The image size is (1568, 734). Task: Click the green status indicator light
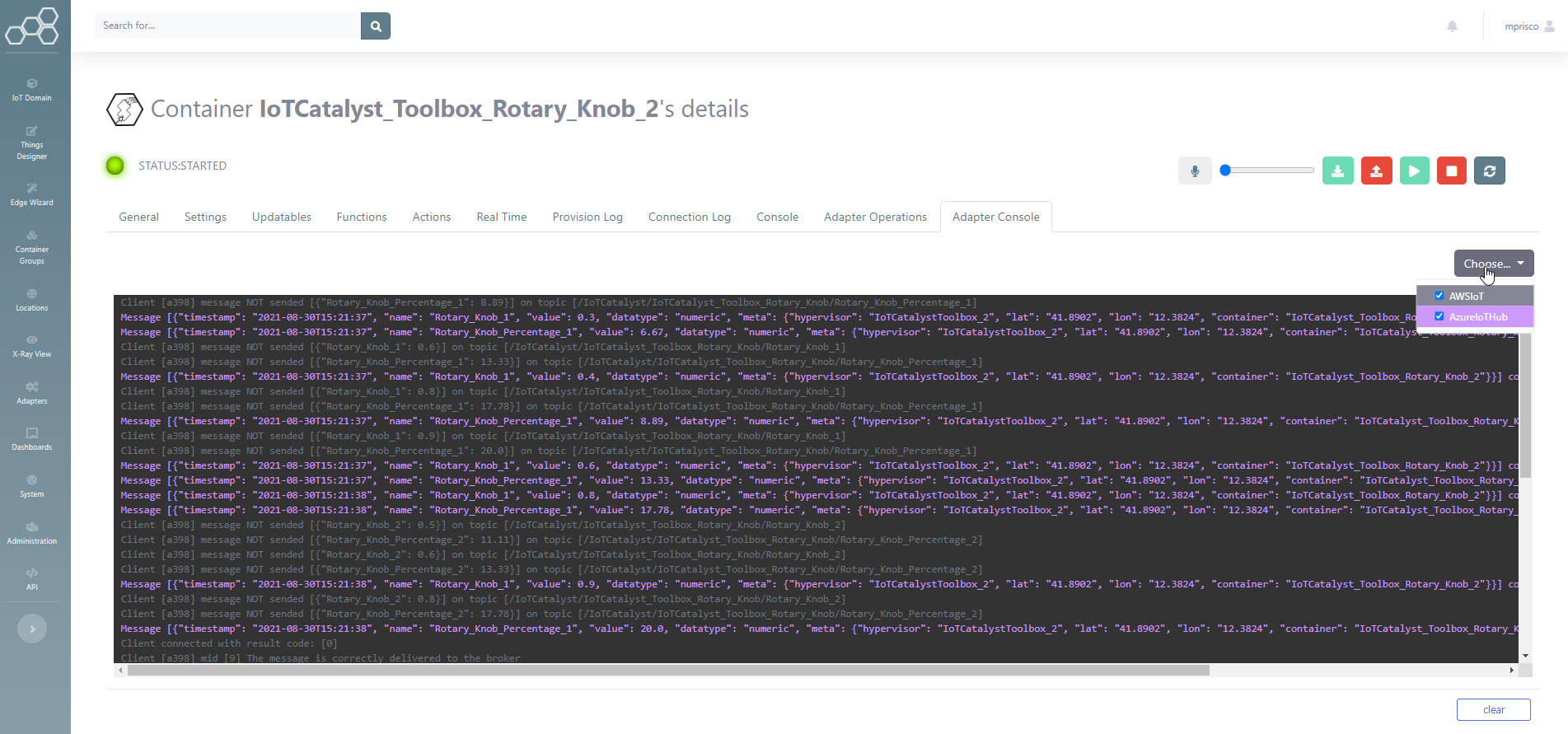pyautogui.click(x=115, y=166)
